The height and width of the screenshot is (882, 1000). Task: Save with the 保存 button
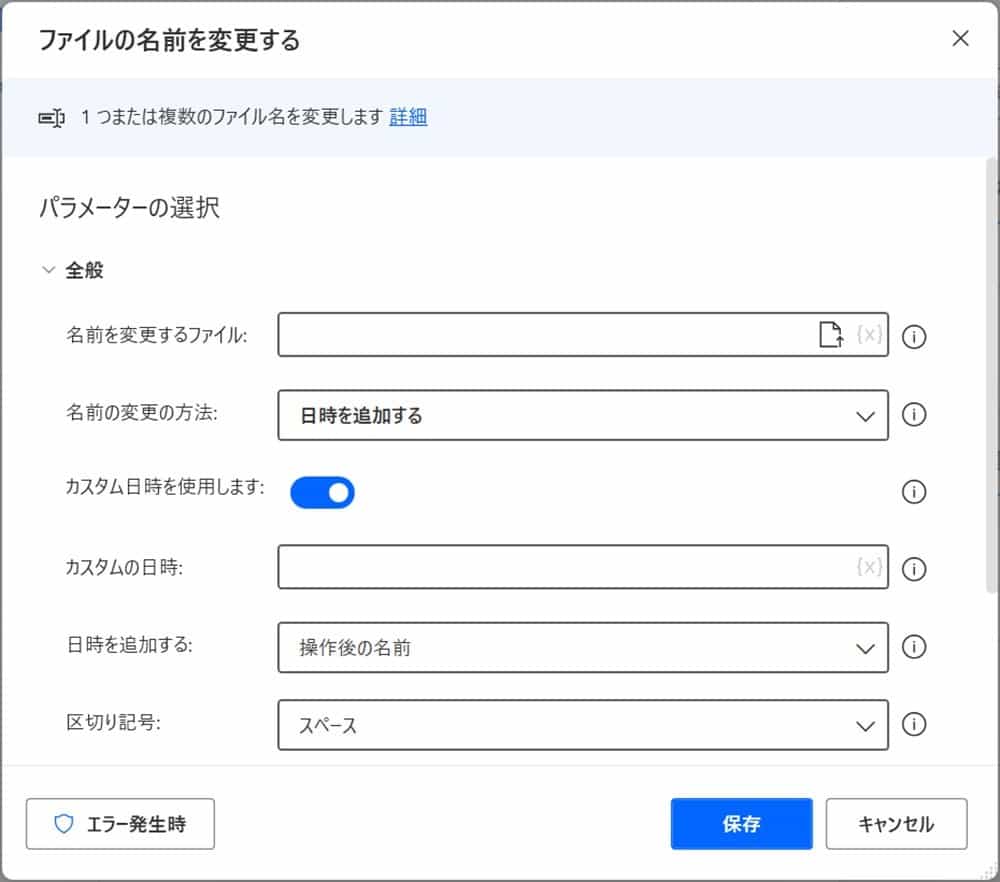click(x=741, y=824)
